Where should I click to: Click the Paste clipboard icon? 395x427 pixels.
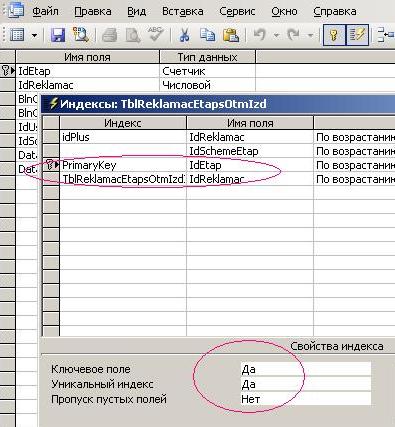point(231,35)
